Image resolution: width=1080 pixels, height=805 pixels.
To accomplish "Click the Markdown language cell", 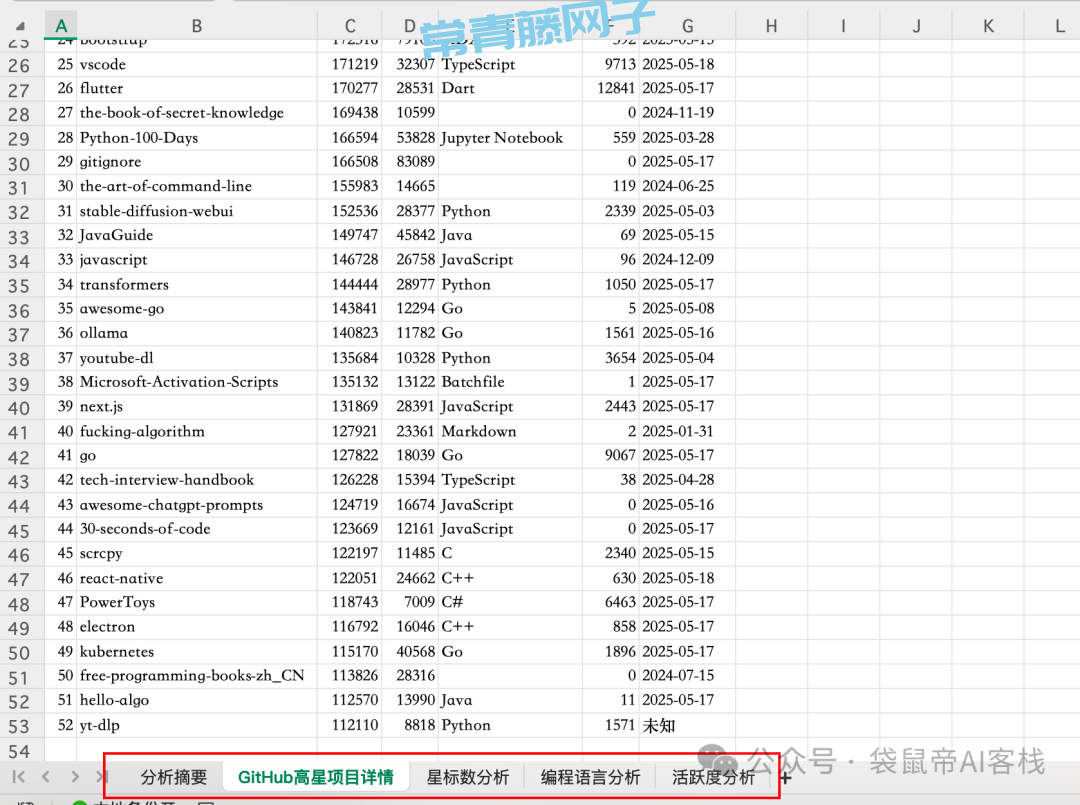I will tap(510, 431).
